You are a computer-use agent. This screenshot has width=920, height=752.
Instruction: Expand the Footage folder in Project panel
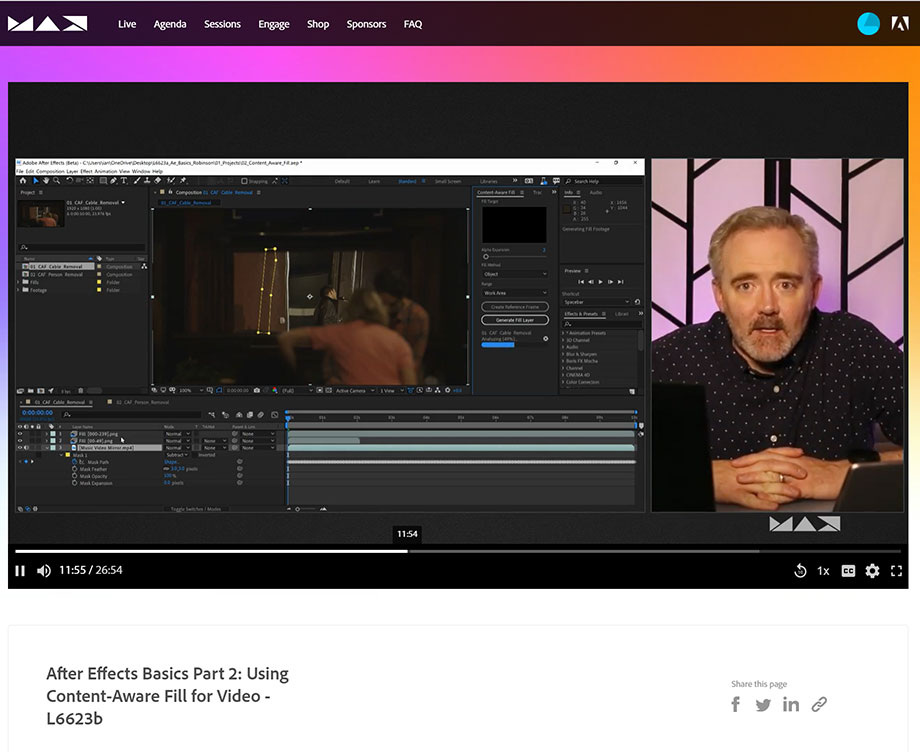click(18, 290)
